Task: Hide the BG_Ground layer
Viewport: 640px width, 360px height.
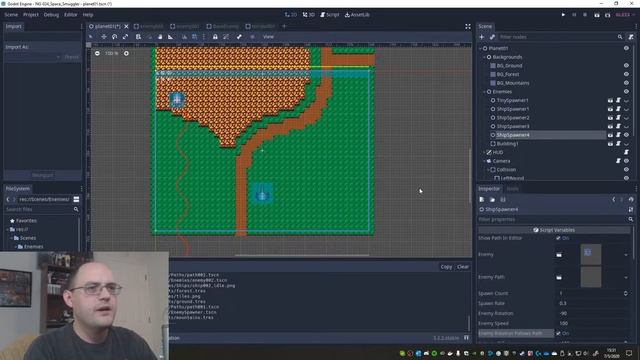Action: pos(626,66)
